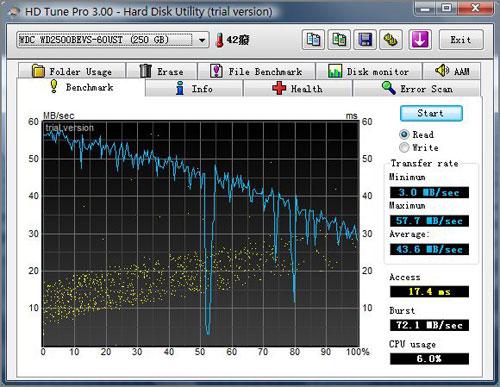
Task: Click the HD Tune title bar app icon
Action: pyautogui.click(x=15, y=12)
